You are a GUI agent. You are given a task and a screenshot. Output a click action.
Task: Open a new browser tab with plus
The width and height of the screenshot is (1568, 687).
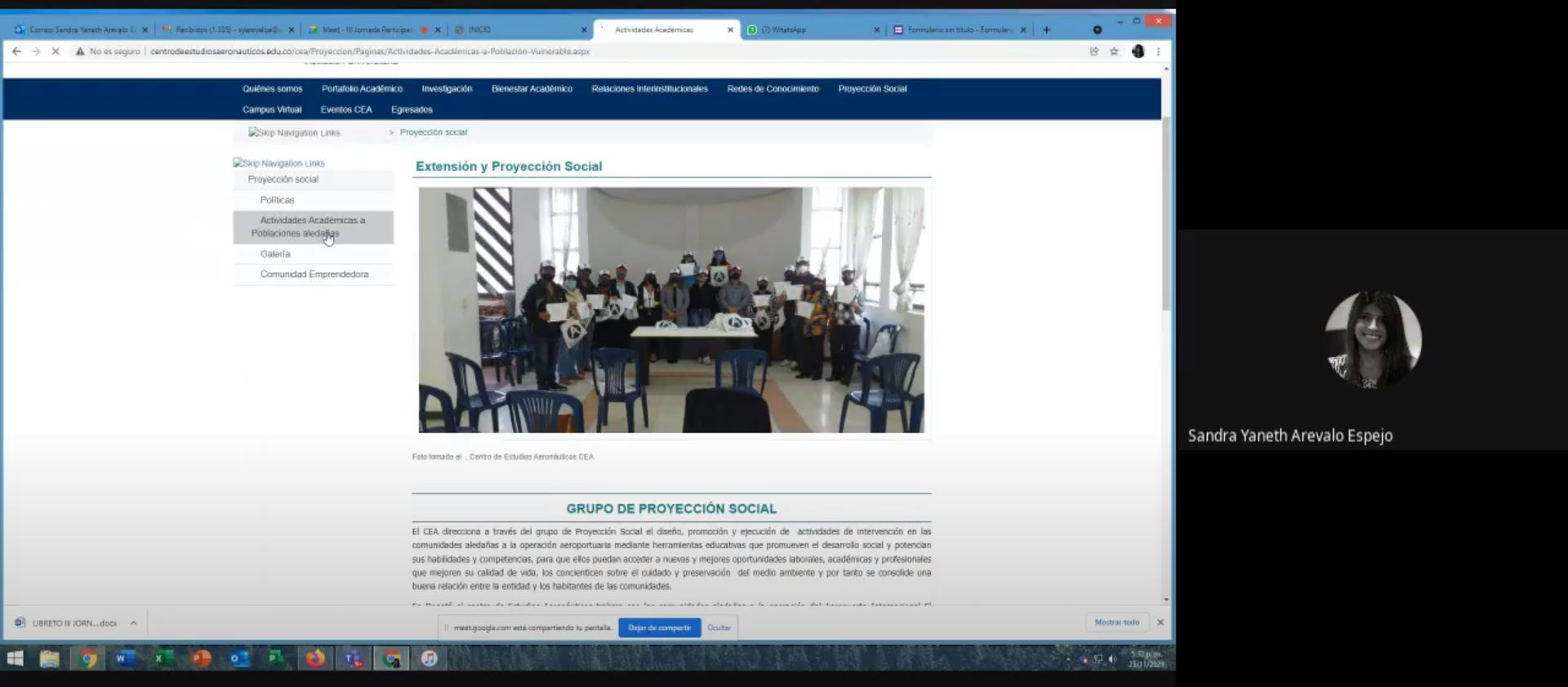coord(1046,29)
